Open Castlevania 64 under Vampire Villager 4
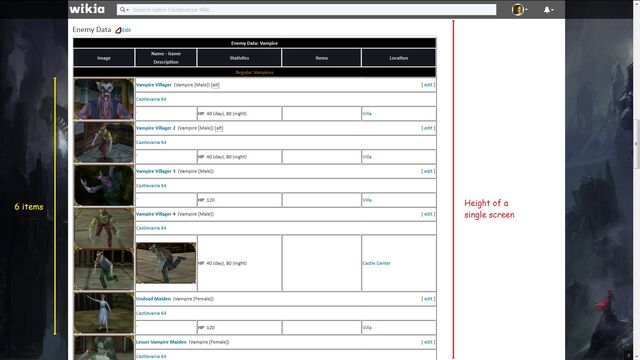Viewport: 640px width, 360px height. click(151, 228)
